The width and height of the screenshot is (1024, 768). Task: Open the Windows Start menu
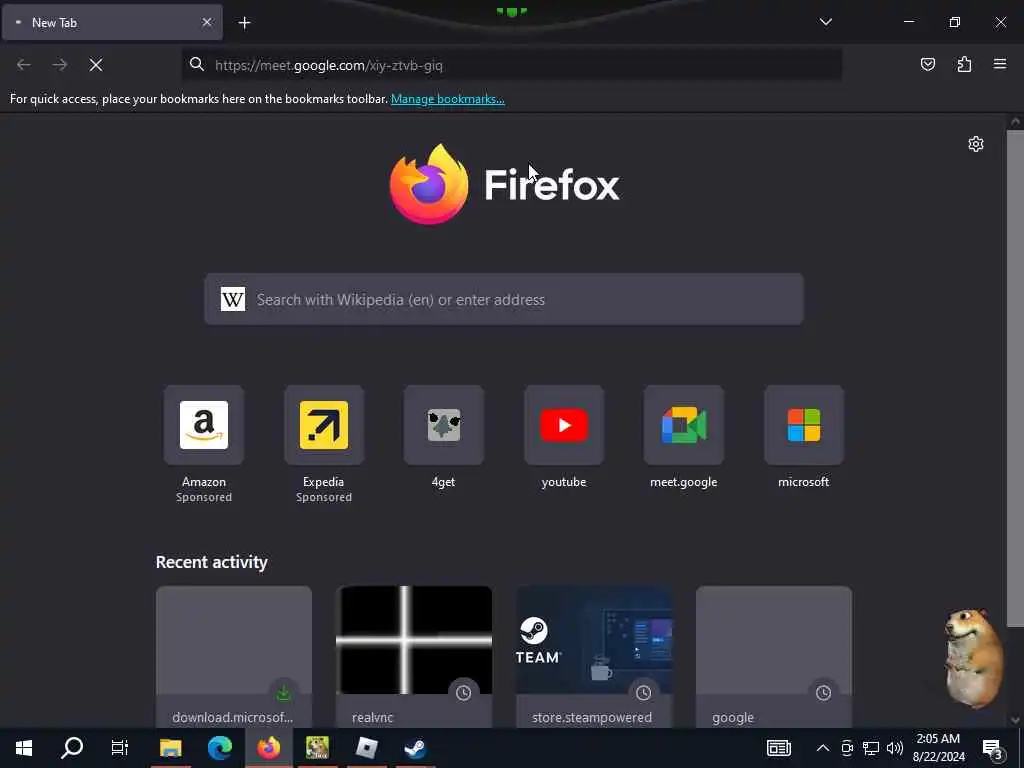coord(24,748)
